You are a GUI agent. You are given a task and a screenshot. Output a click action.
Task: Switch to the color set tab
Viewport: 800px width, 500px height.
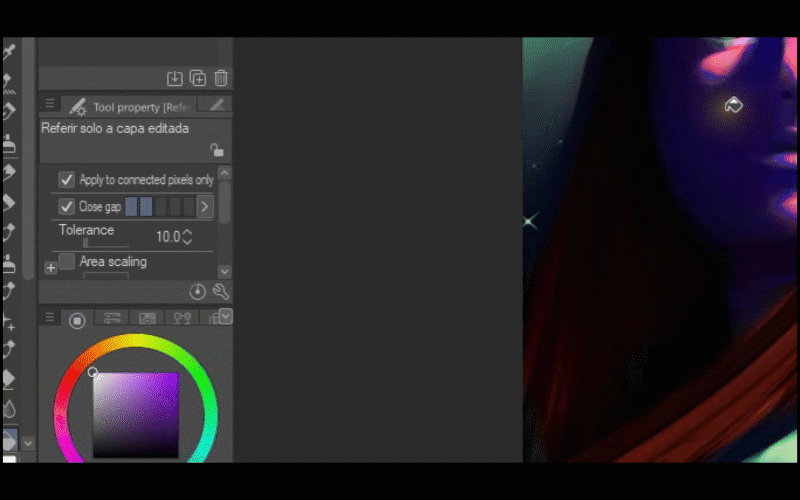tap(147, 318)
